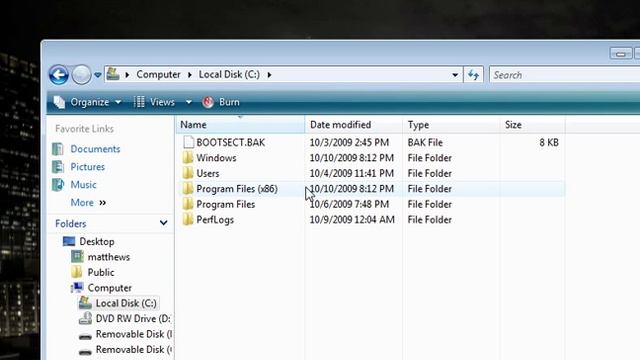
Task: Open the address bar history dropdown
Action: pos(455,75)
